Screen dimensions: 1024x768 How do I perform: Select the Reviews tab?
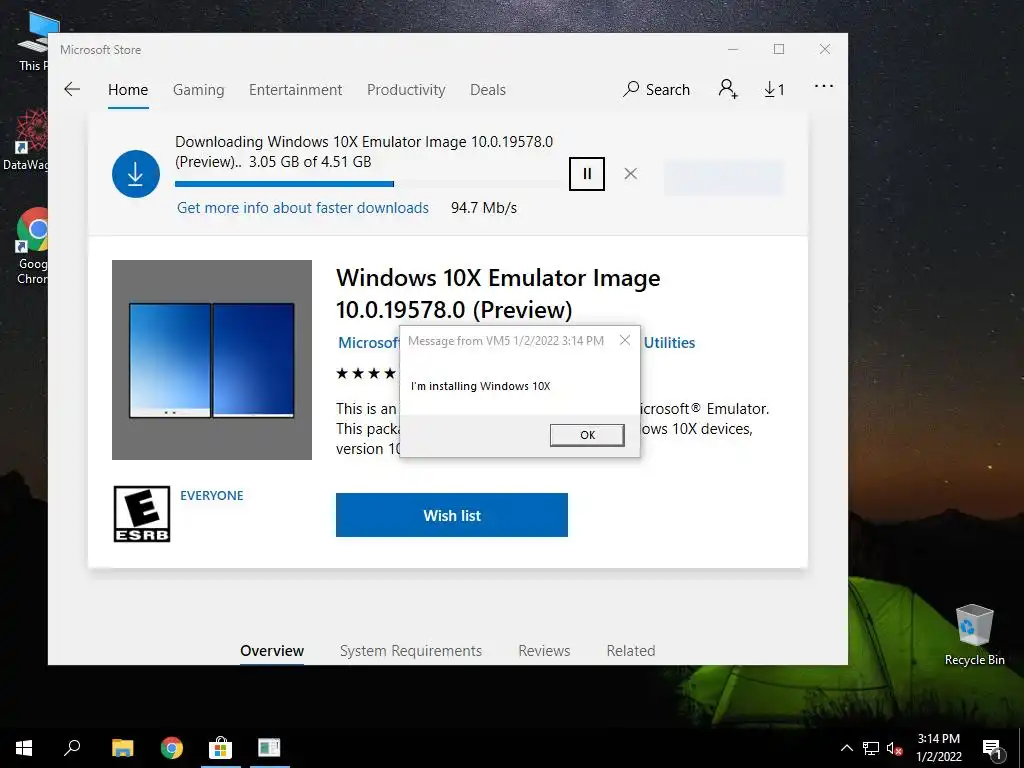click(544, 651)
